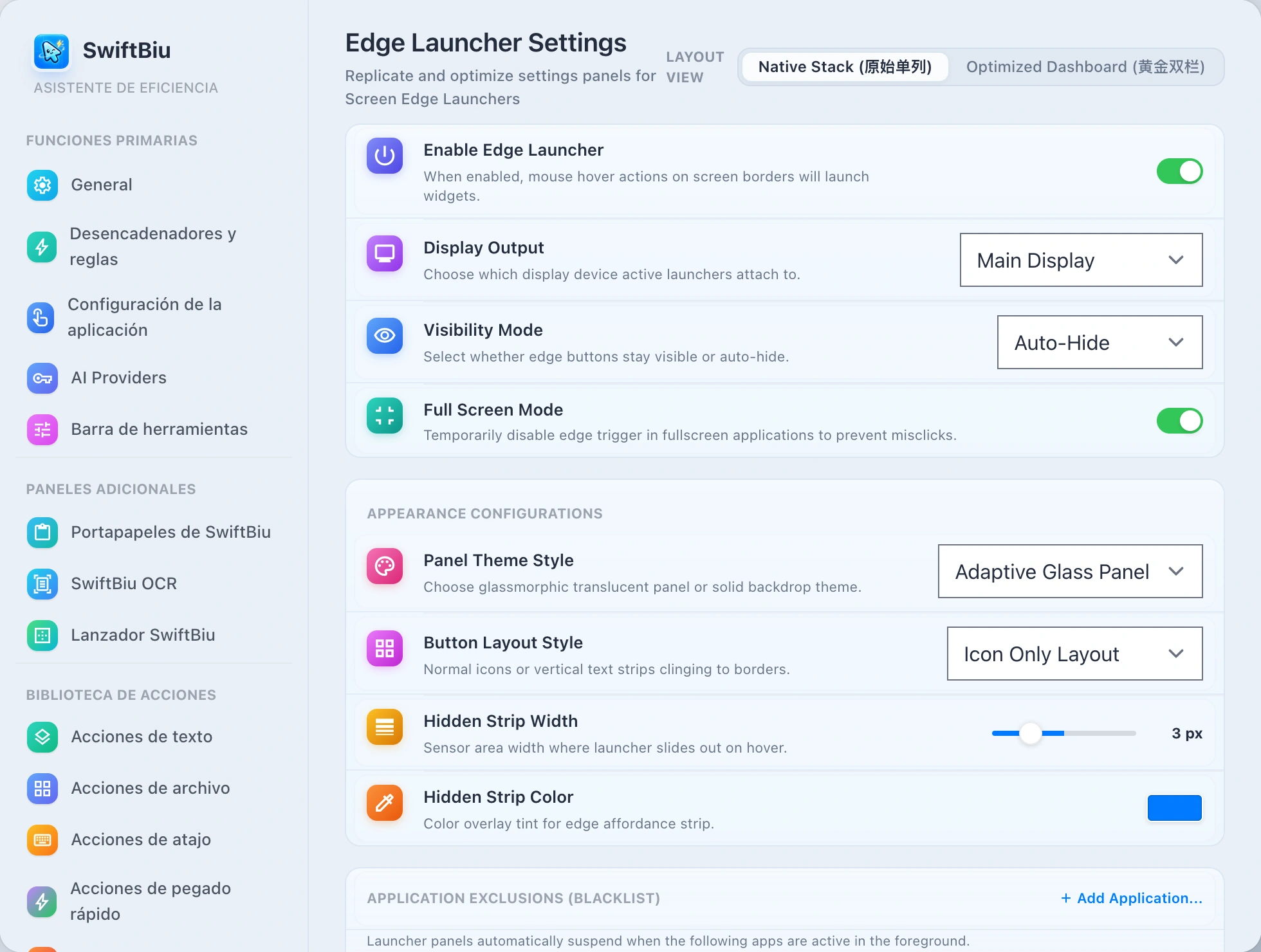Image resolution: width=1261 pixels, height=952 pixels.
Task: Go to Lanzador SwiftBiu panel
Action: coord(154,636)
